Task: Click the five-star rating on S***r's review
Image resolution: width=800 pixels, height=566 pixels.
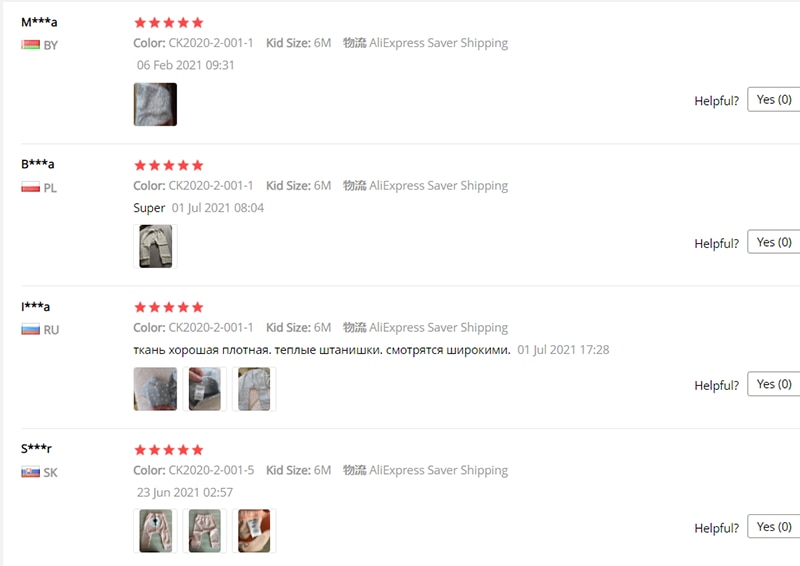Action: 169,450
